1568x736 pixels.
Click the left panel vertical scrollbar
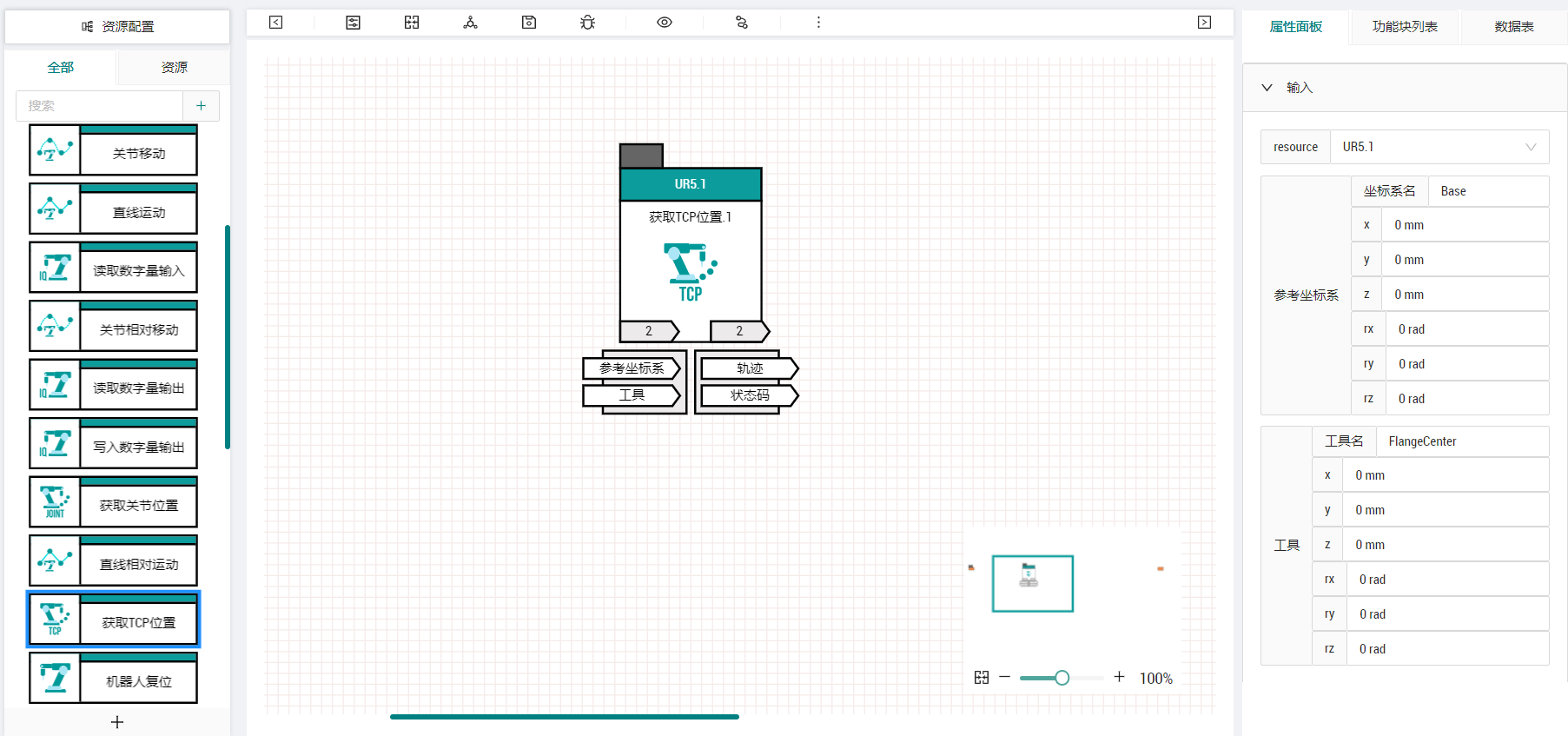coord(228,337)
